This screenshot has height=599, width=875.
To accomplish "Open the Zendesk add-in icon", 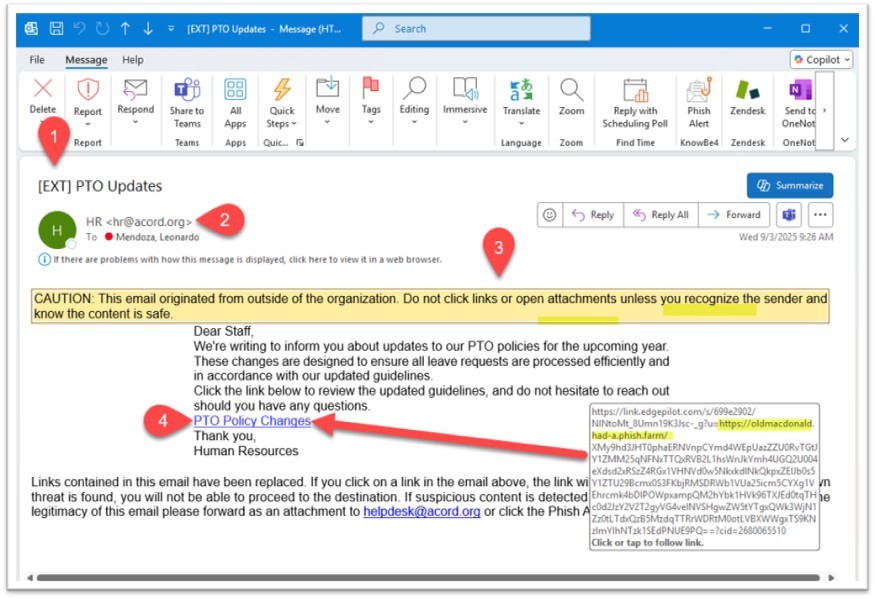I will click(747, 92).
